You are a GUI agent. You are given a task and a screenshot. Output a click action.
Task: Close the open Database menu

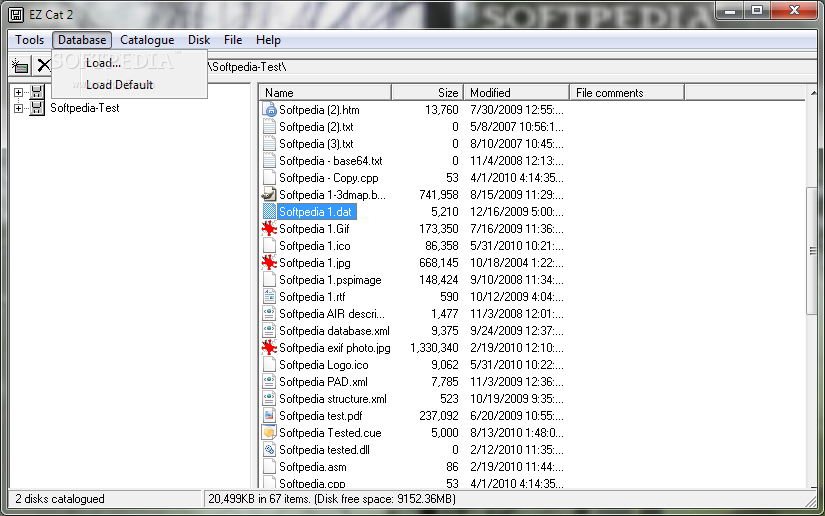coord(82,40)
